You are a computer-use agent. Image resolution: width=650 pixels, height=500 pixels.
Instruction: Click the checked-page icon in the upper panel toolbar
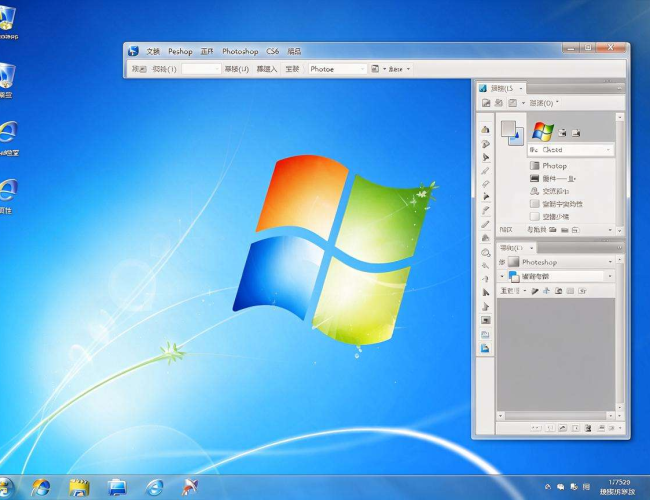pos(513,103)
